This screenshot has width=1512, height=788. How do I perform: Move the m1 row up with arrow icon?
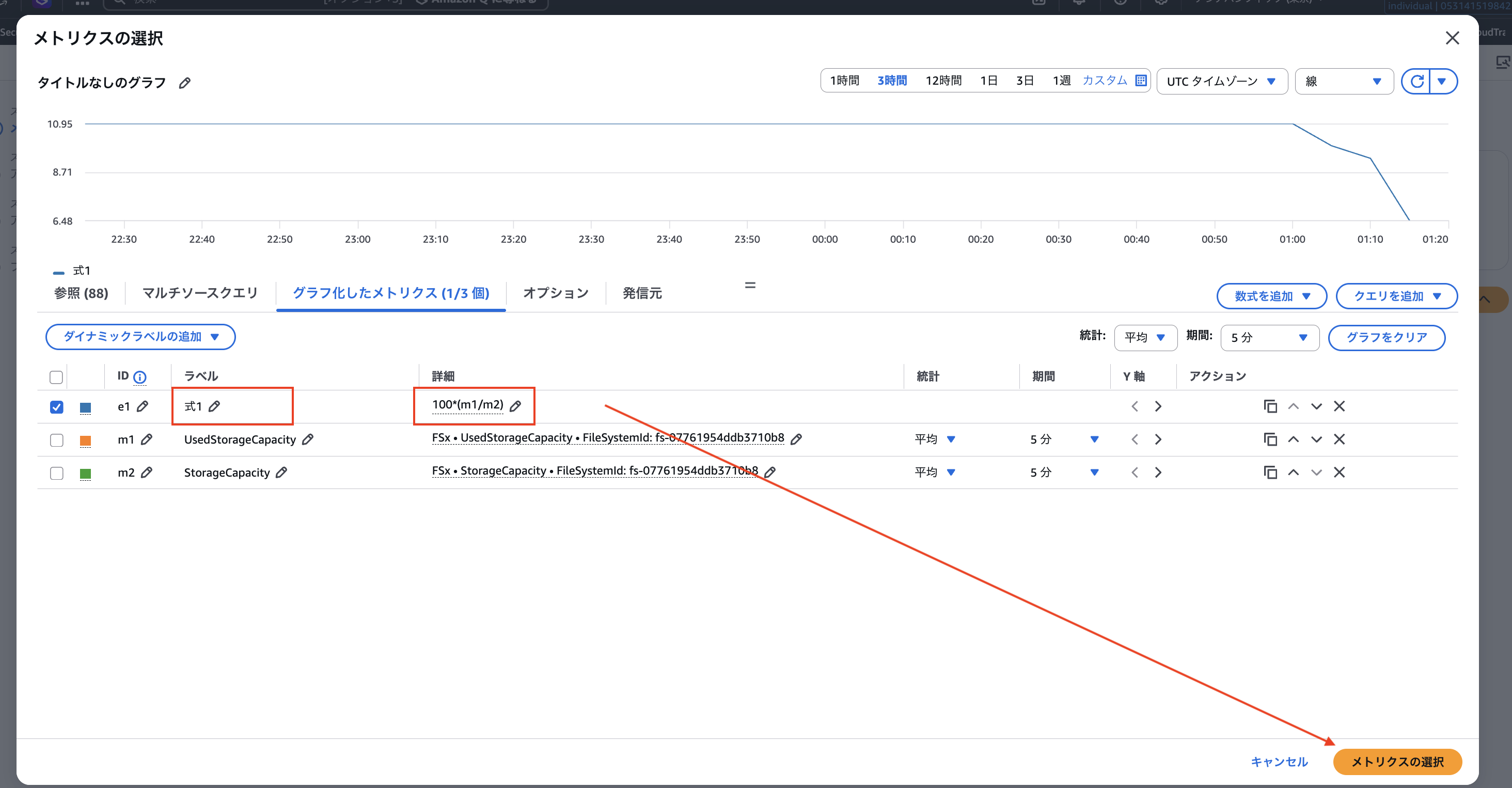click(x=1293, y=439)
